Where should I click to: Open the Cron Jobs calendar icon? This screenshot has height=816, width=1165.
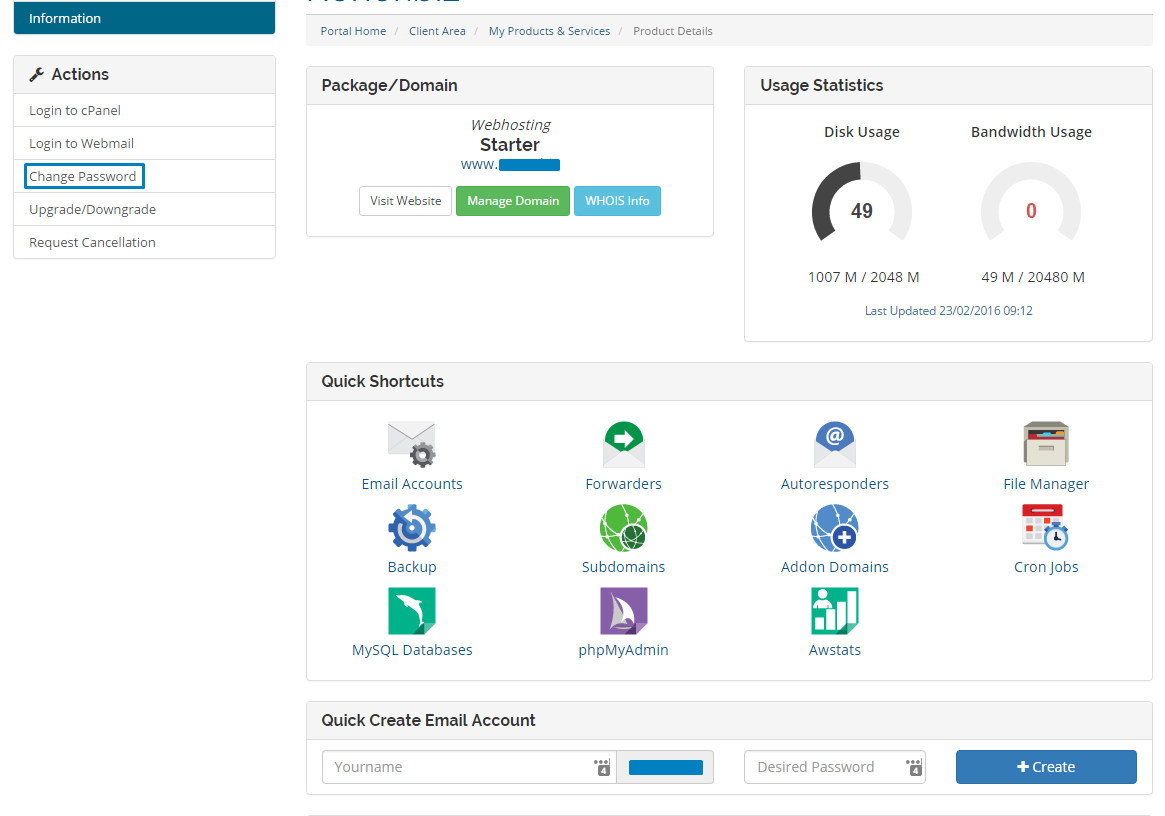(x=1045, y=527)
